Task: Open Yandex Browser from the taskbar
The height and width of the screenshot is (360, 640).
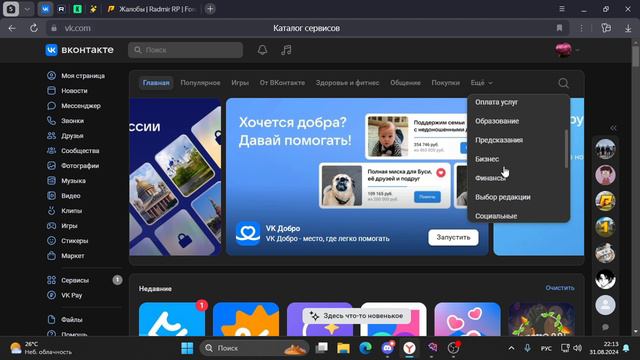Action: [x=409, y=348]
